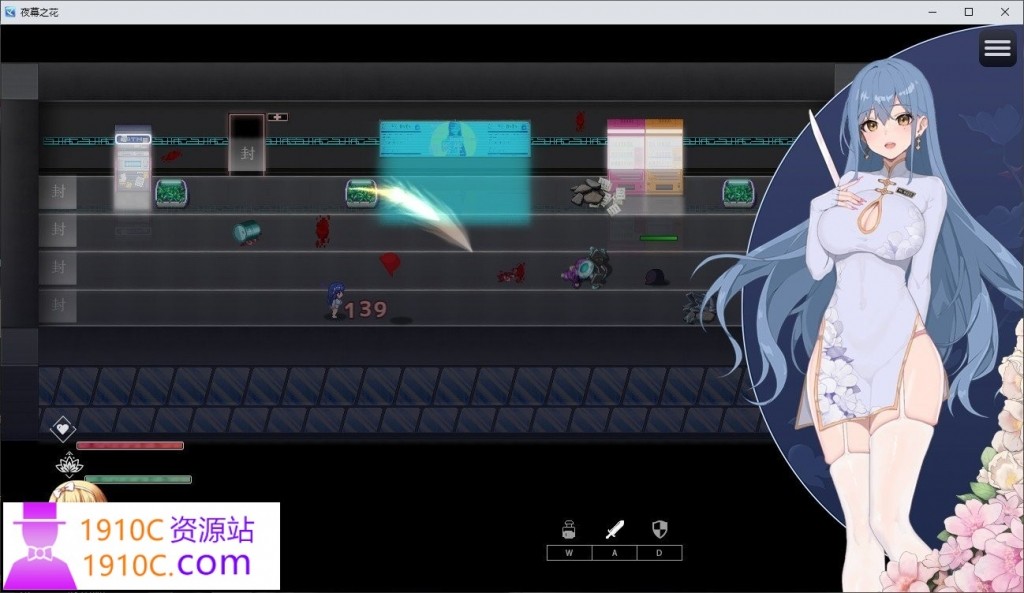Viewport: 1024px width, 593px height.
Task: Select the sword attack icon above the A key
Action: point(614,528)
